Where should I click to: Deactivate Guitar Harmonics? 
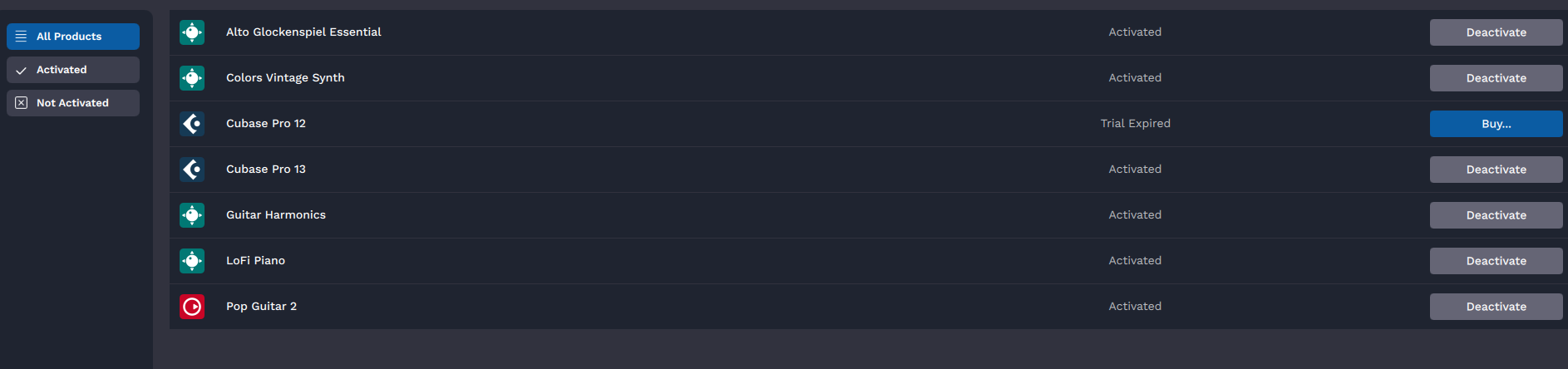tap(1496, 215)
